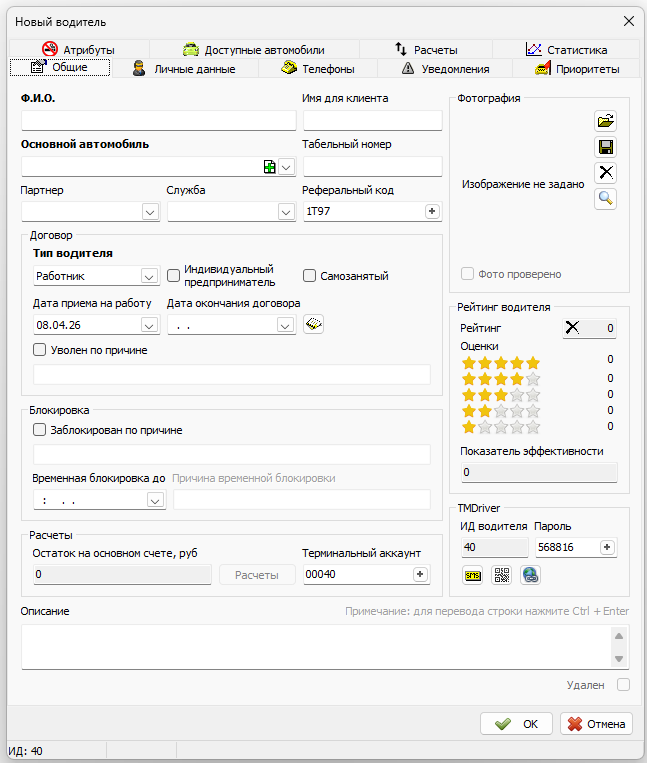Viewport: 647px width, 763px height.
Task: Switch to Доступные автомобили tab
Action: (x=254, y=49)
